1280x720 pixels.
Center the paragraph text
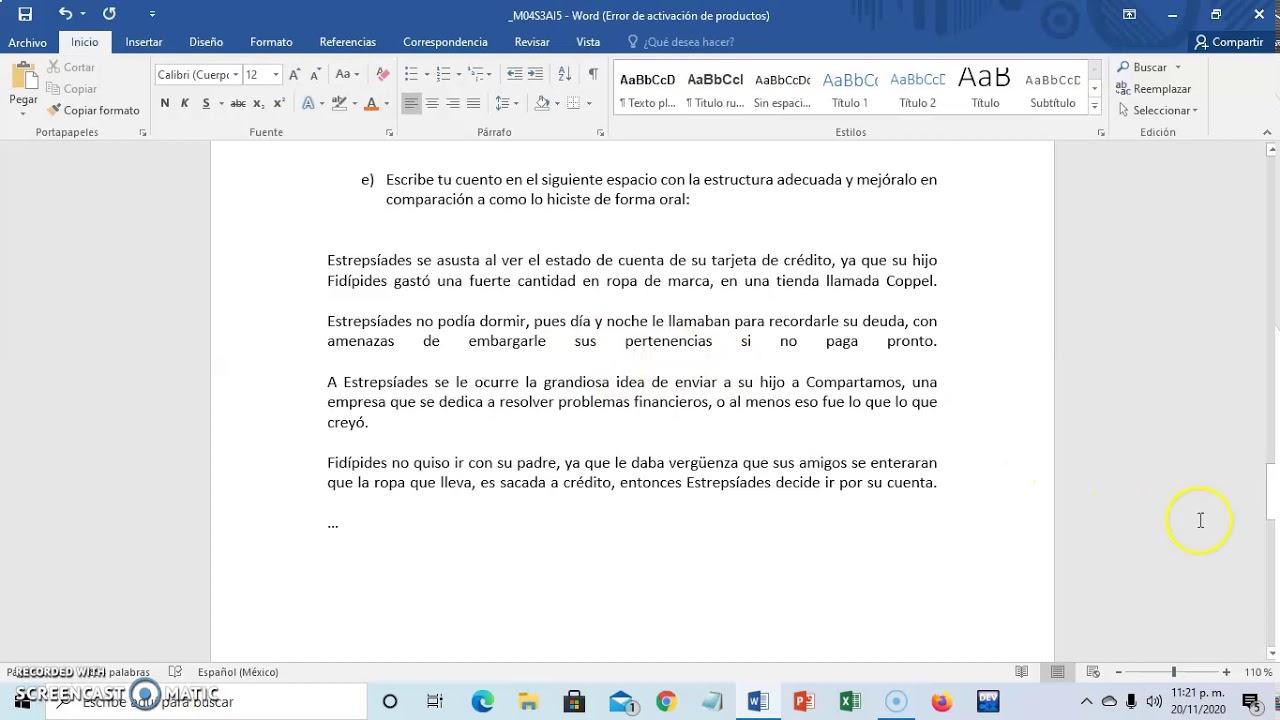(x=432, y=103)
